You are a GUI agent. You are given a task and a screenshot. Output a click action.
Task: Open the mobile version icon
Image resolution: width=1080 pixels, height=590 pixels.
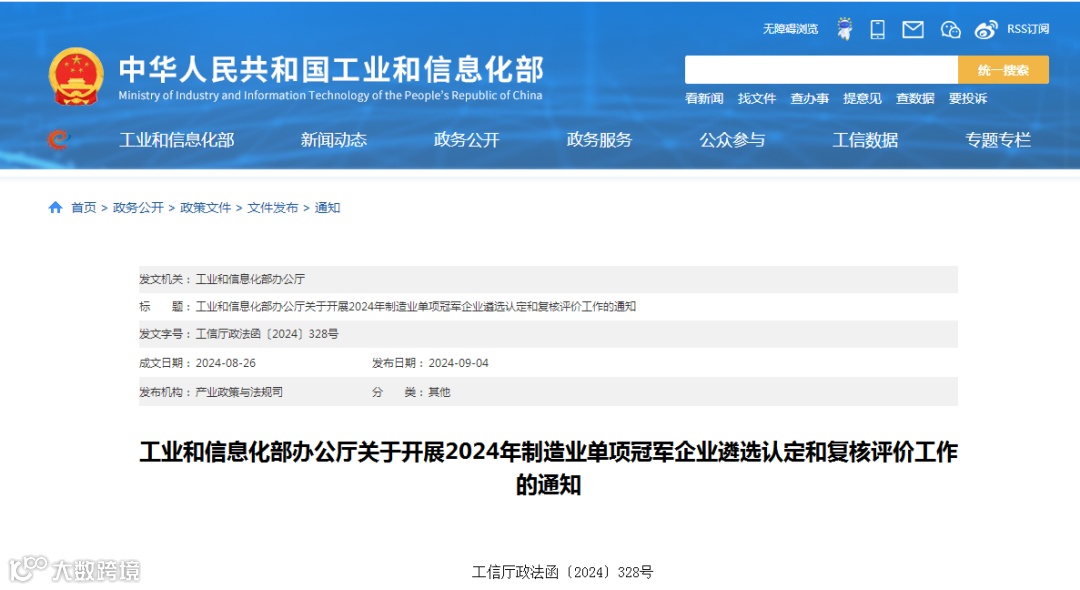878,29
